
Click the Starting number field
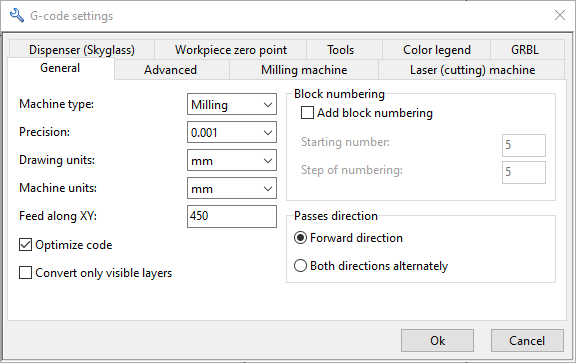click(524, 145)
